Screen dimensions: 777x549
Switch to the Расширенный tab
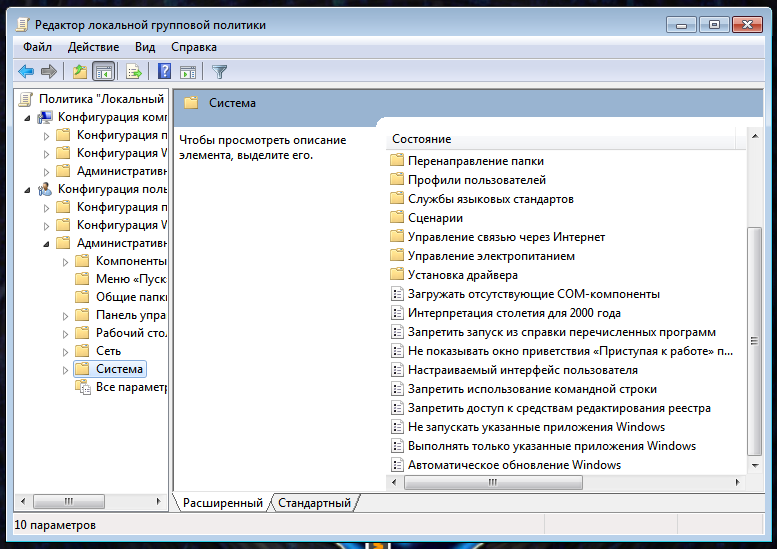pos(222,503)
